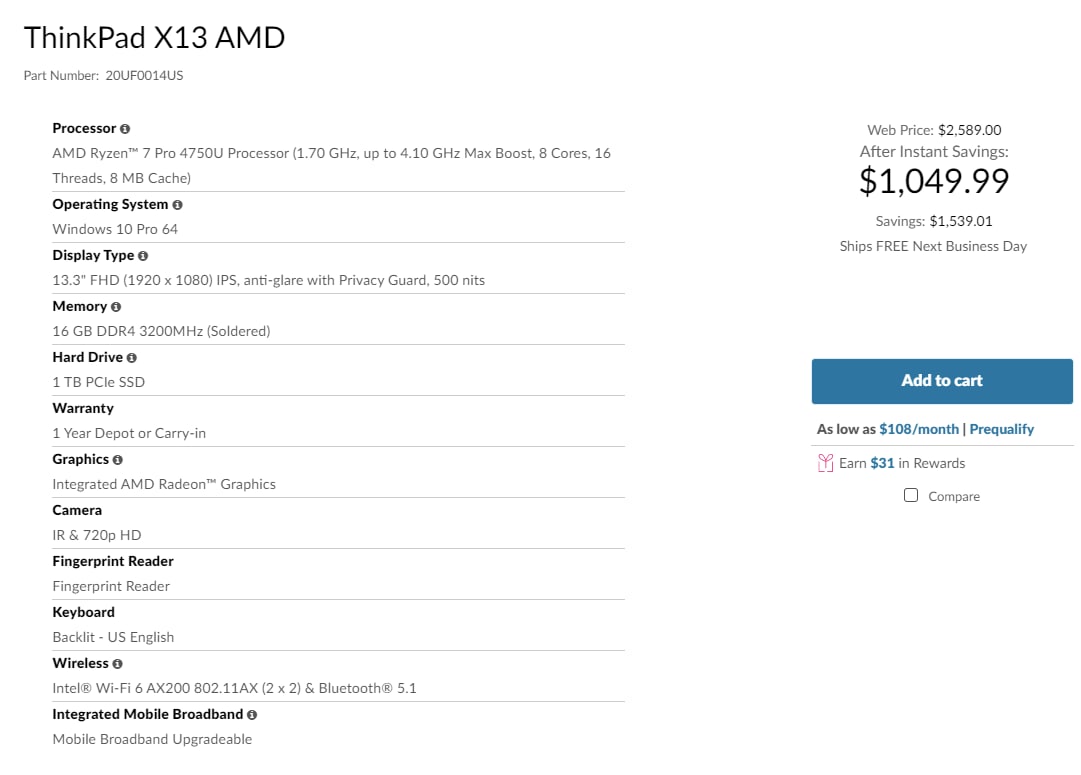Click the Graphics info icon

(x=117, y=460)
